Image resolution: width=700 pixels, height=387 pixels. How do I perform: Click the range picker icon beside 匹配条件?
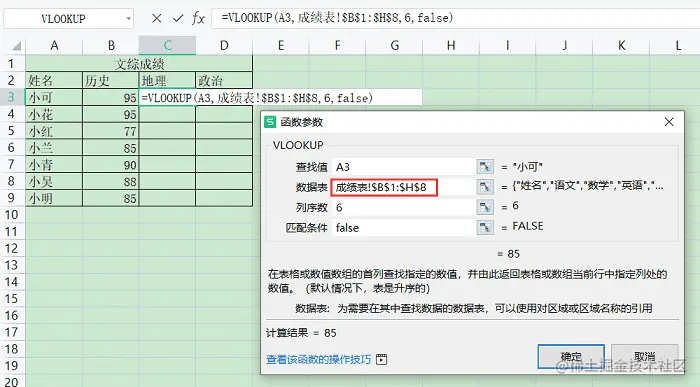(x=485, y=228)
